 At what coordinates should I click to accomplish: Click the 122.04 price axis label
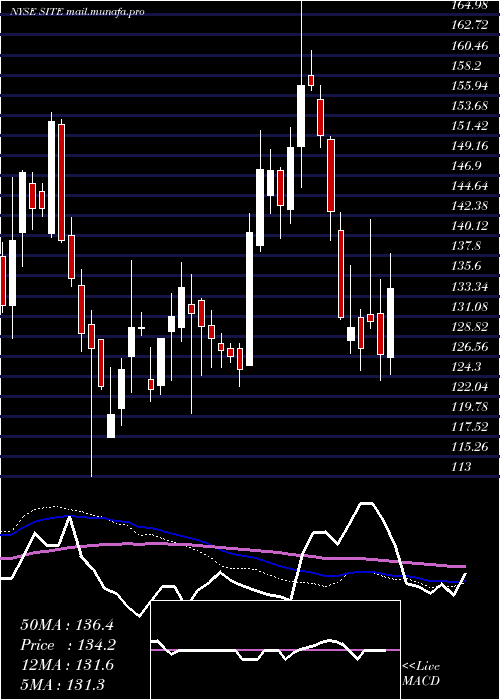click(470, 387)
